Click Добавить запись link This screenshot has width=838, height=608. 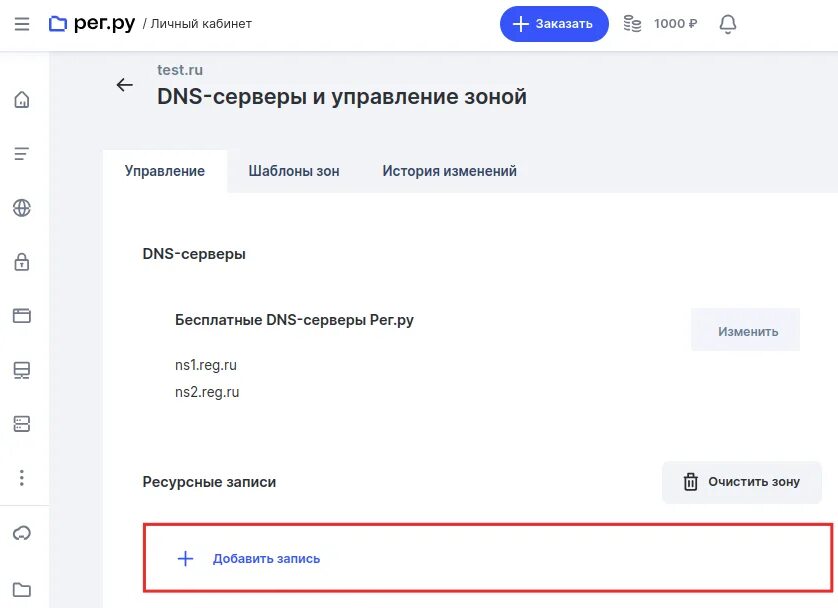(x=266, y=559)
